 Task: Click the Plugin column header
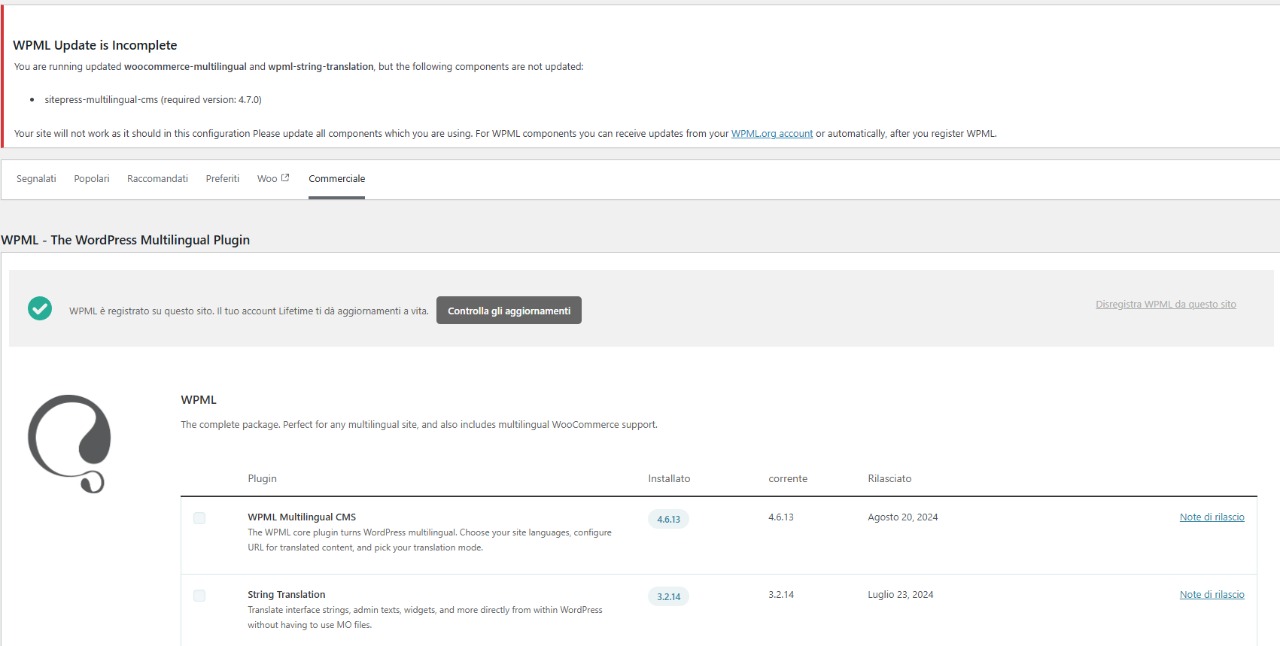(x=262, y=478)
